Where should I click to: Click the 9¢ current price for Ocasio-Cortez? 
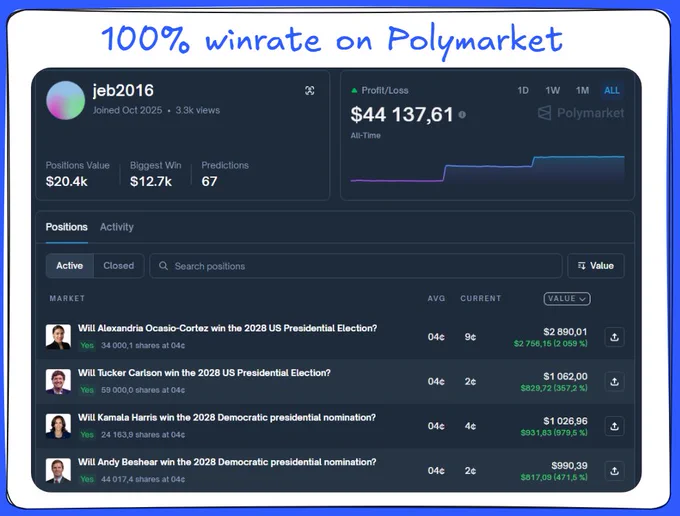(470, 337)
